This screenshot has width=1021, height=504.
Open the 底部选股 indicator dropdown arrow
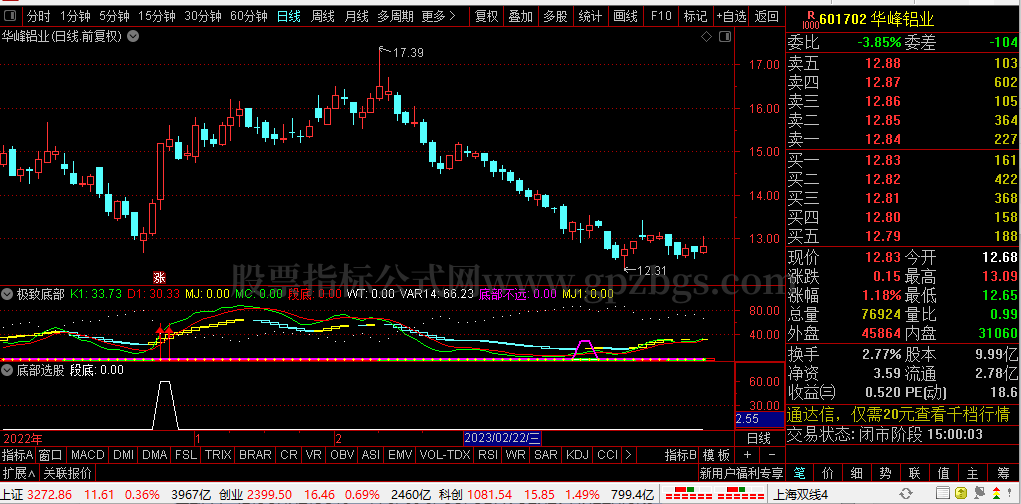pos(8,371)
